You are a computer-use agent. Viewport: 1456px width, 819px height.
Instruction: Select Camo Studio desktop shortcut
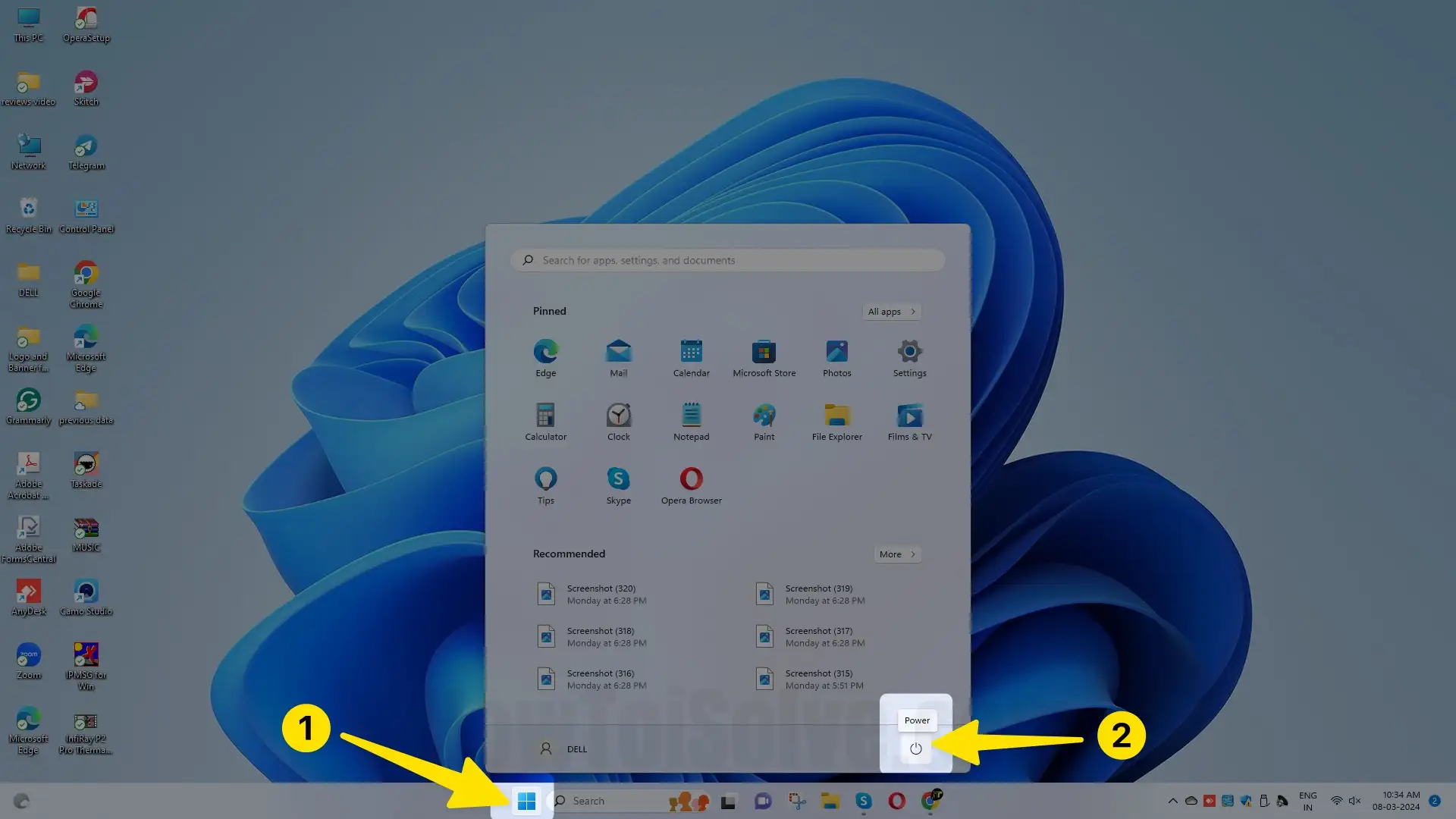86,598
